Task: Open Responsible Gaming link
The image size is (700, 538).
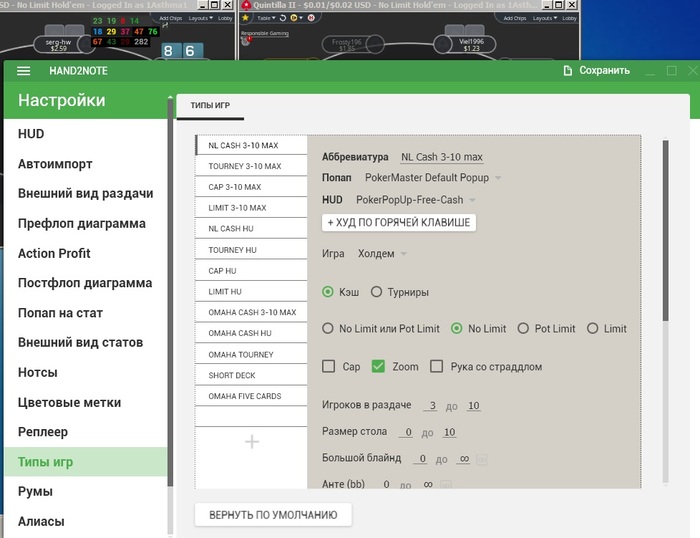Action: point(265,33)
